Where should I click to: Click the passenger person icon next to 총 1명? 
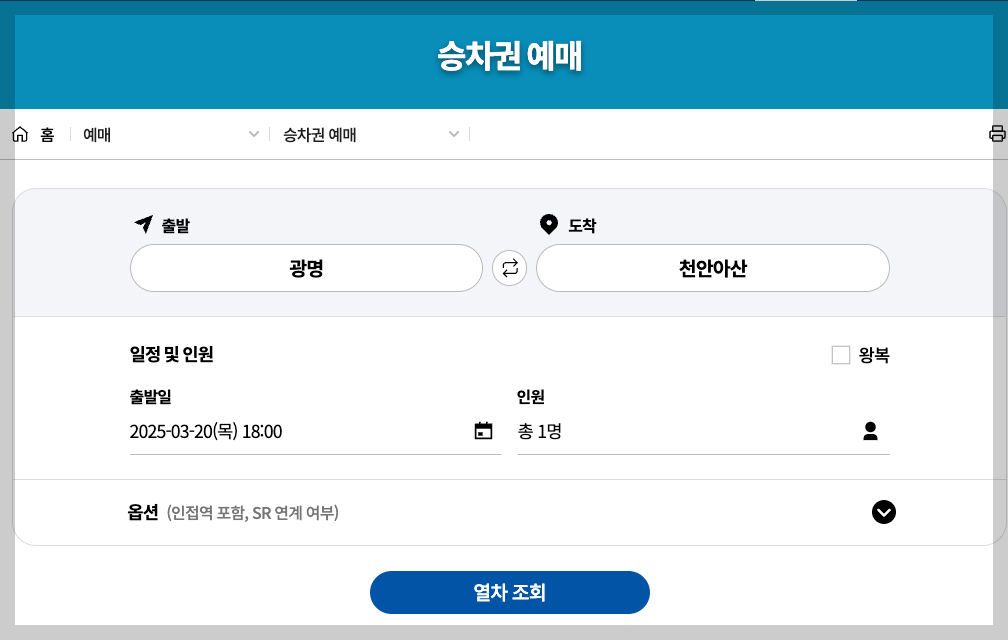pyautogui.click(x=871, y=431)
